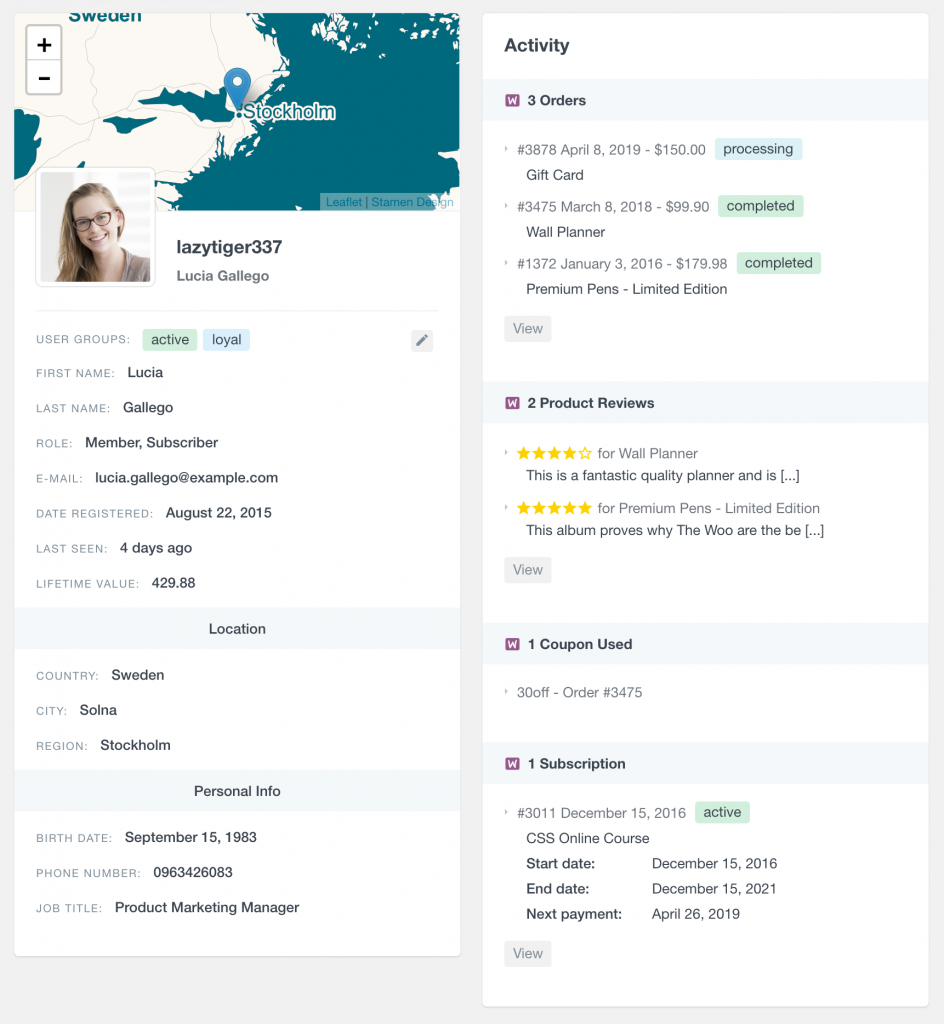Open the Leaflet attribution link
This screenshot has height=1024, width=944.
[343, 201]
